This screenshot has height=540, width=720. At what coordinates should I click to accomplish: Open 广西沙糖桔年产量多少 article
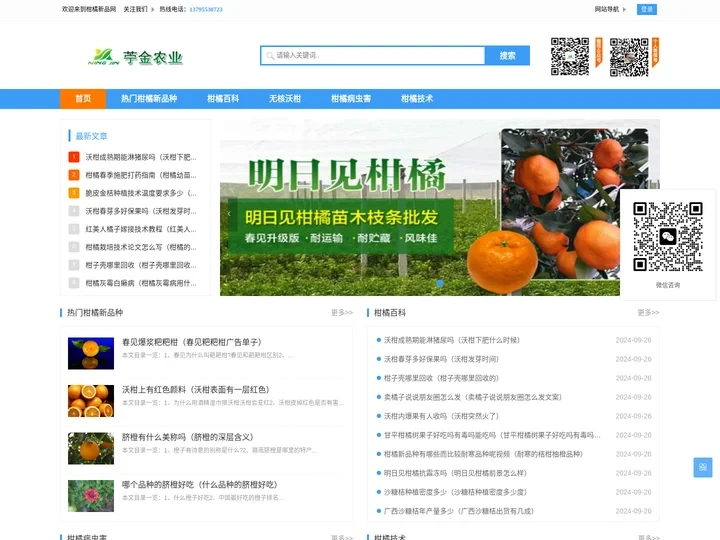[x=459, y=511]
